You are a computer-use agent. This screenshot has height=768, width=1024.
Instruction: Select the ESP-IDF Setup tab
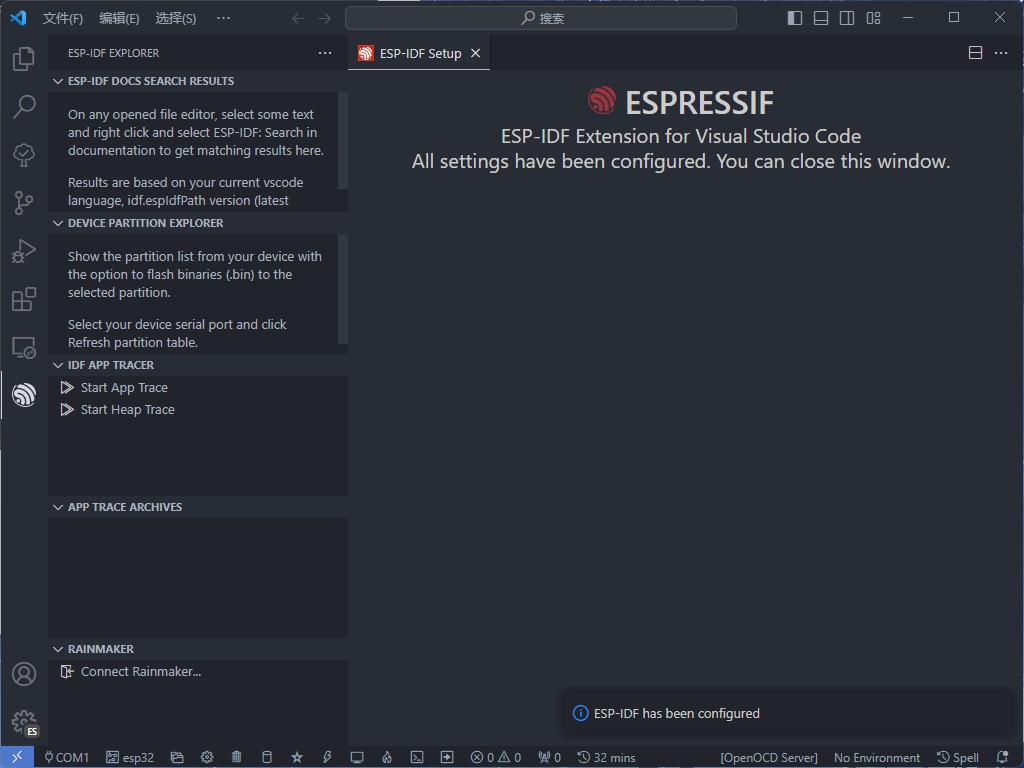click(x=419, y=53)
